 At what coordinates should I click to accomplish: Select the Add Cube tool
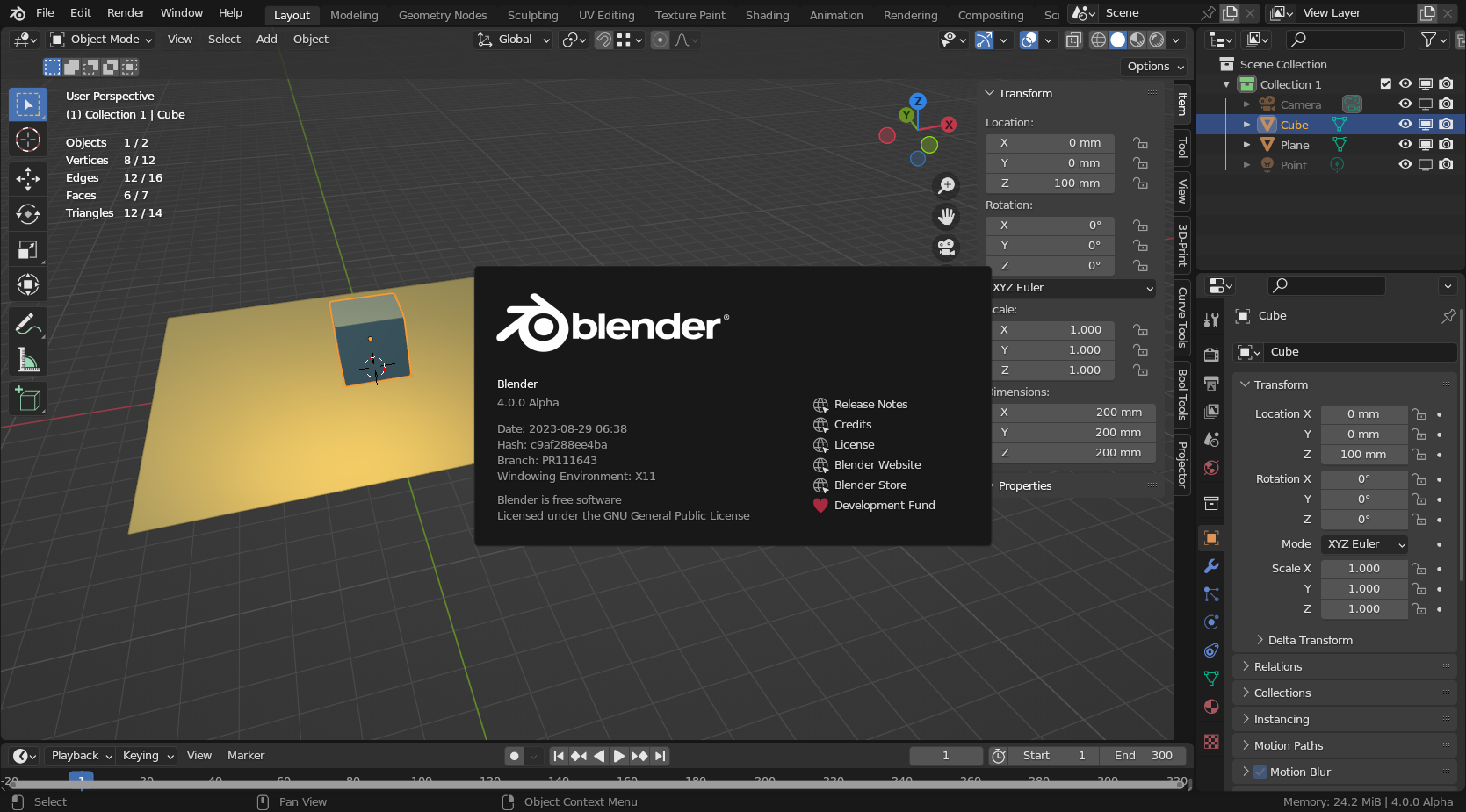pos(28,399)
